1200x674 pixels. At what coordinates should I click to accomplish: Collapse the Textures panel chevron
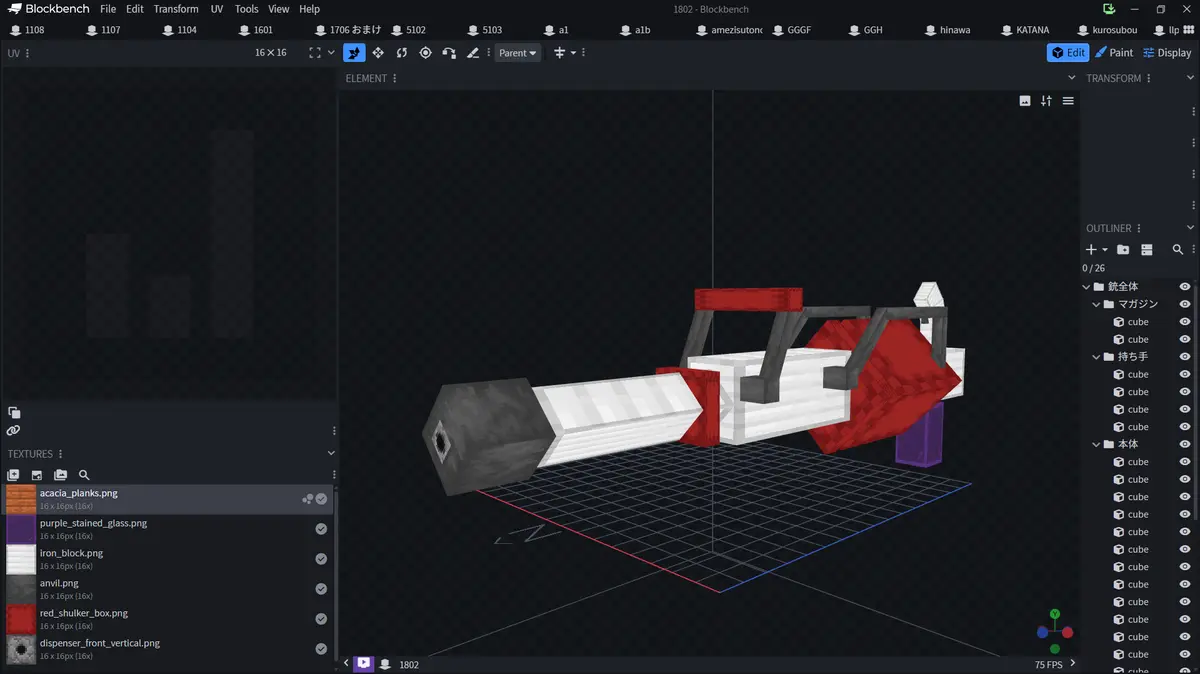tap(332, 454)
